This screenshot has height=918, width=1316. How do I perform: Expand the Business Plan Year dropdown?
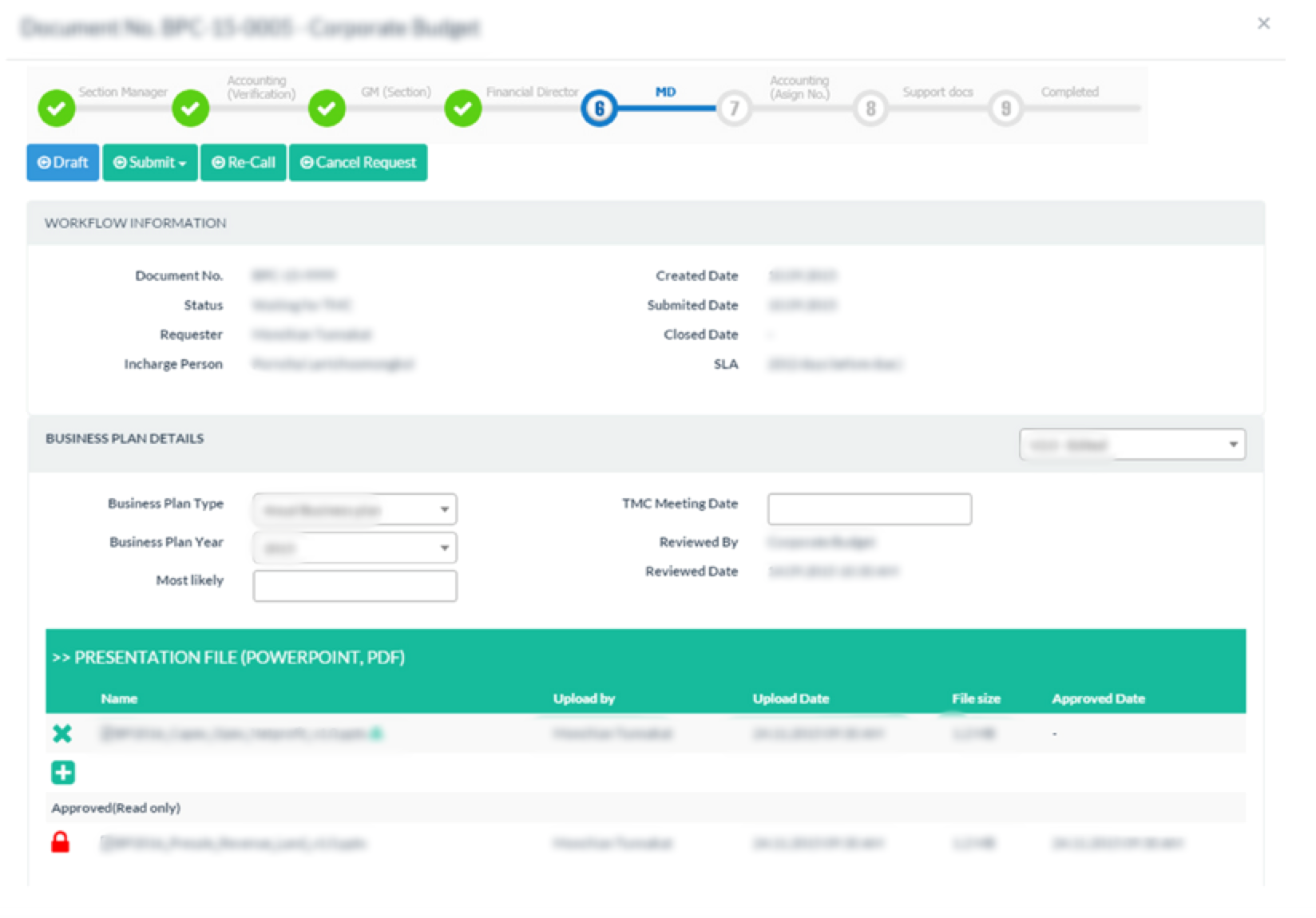pos(355,548)
